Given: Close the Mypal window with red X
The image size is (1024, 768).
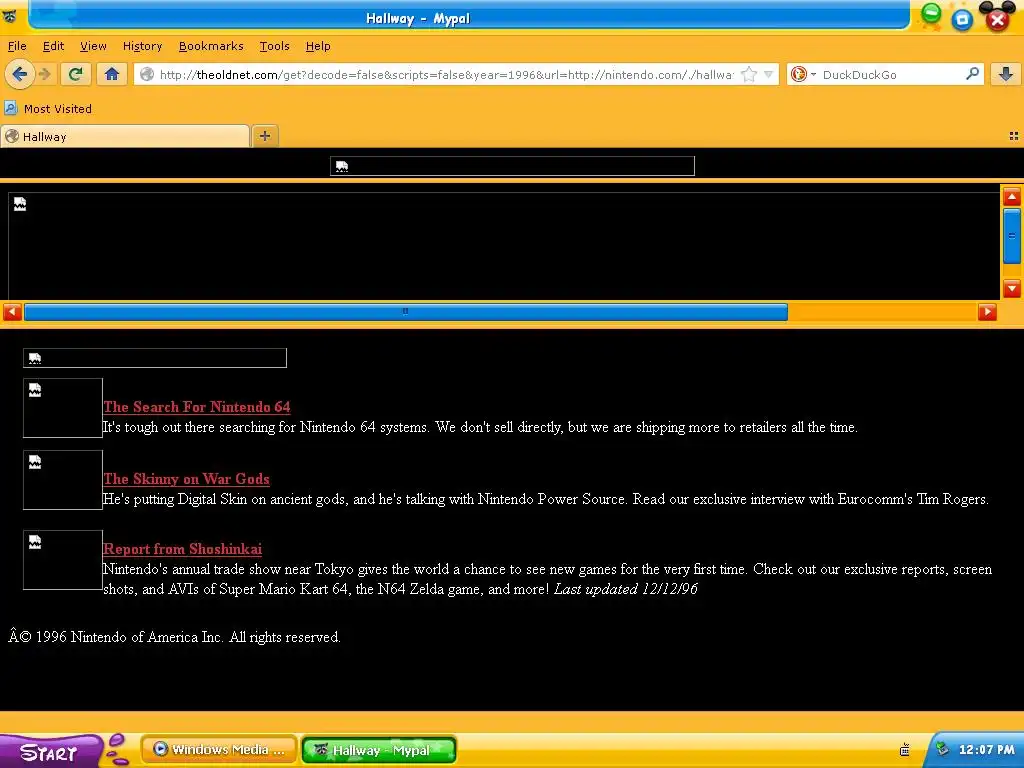Looking at the screenshot, I should [x=998, y=18].
